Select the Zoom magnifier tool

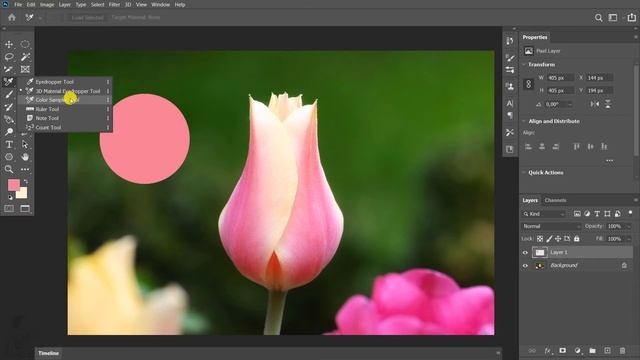[x=9, y=169]
